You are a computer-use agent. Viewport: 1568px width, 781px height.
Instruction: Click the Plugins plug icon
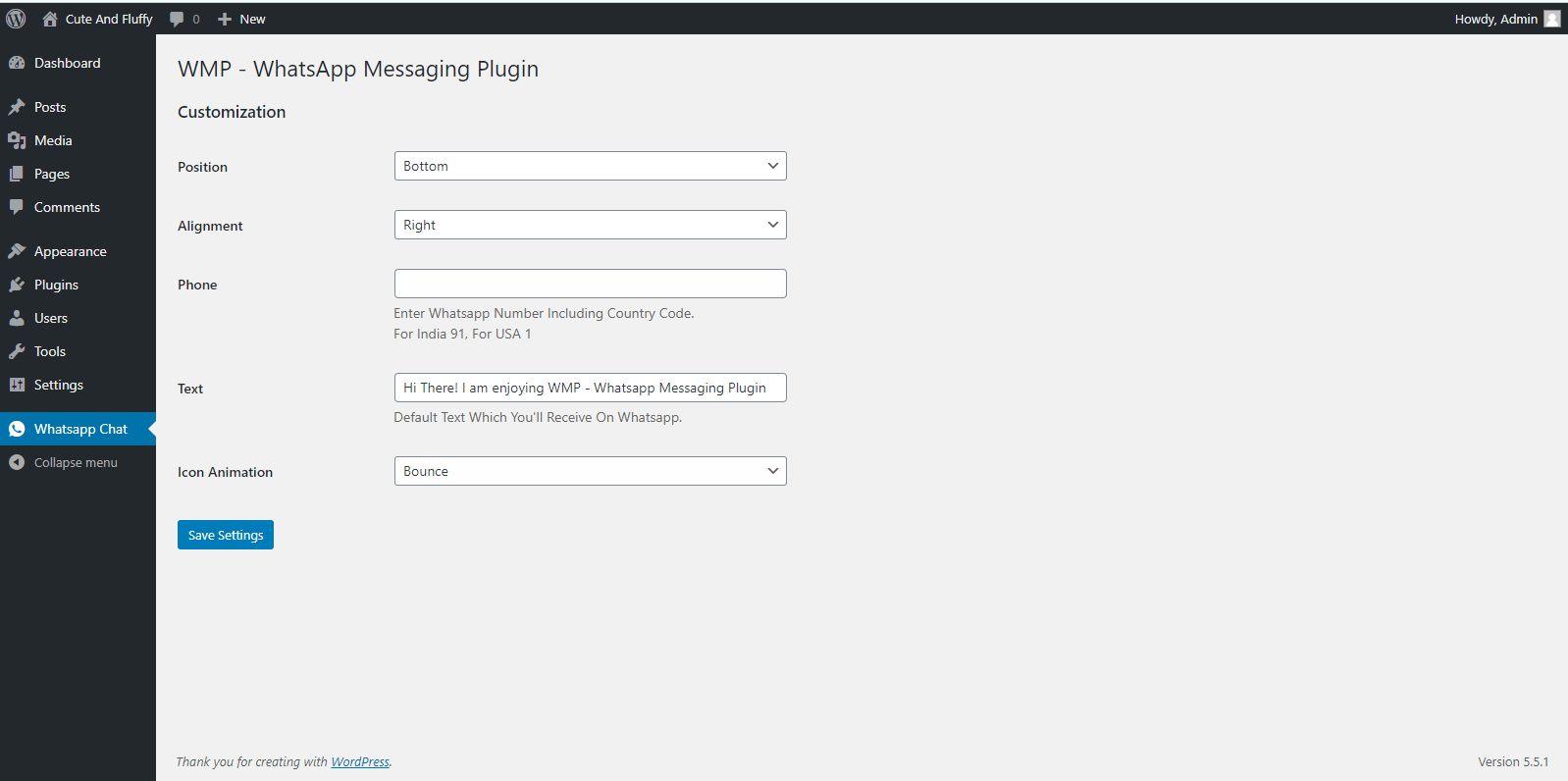[x=17, y=285]
